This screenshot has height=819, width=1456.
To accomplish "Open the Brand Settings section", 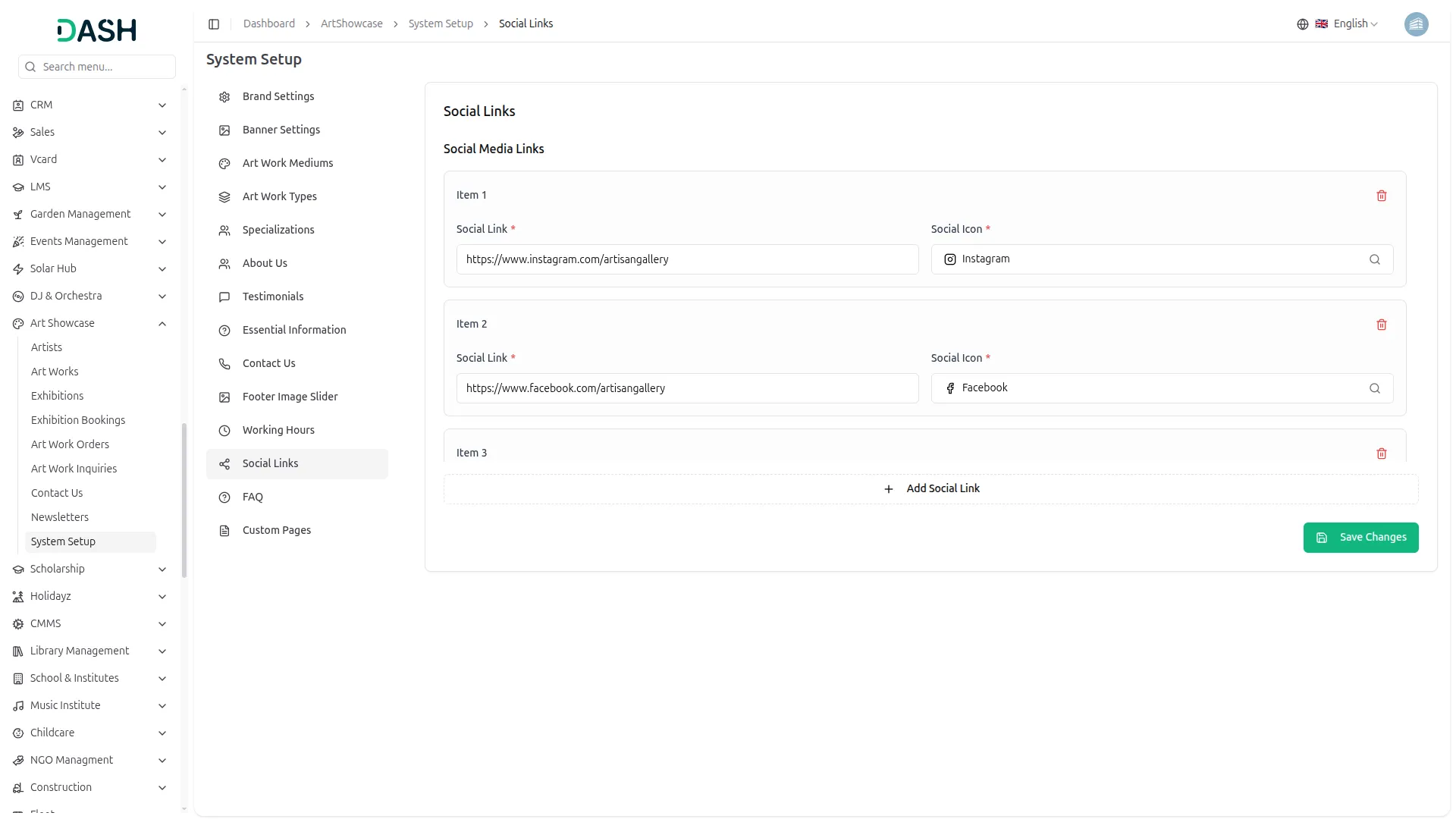I will 278,96.
